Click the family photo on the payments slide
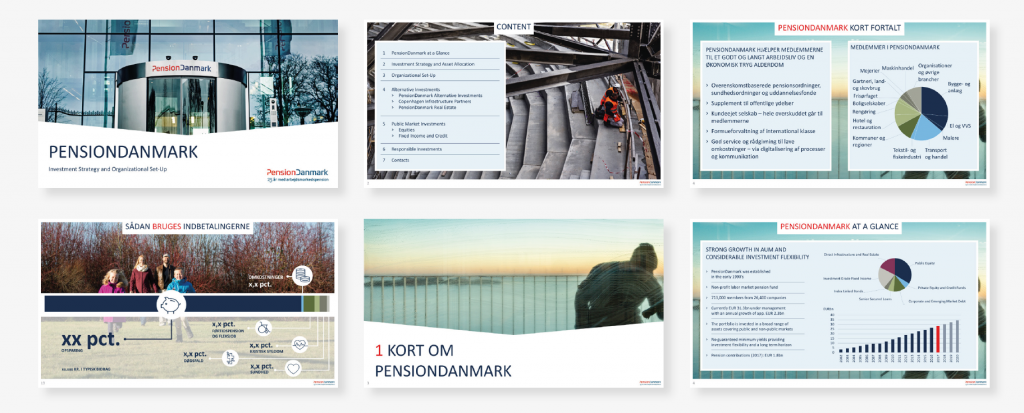The image size is (1024, 413). [187, 257]
